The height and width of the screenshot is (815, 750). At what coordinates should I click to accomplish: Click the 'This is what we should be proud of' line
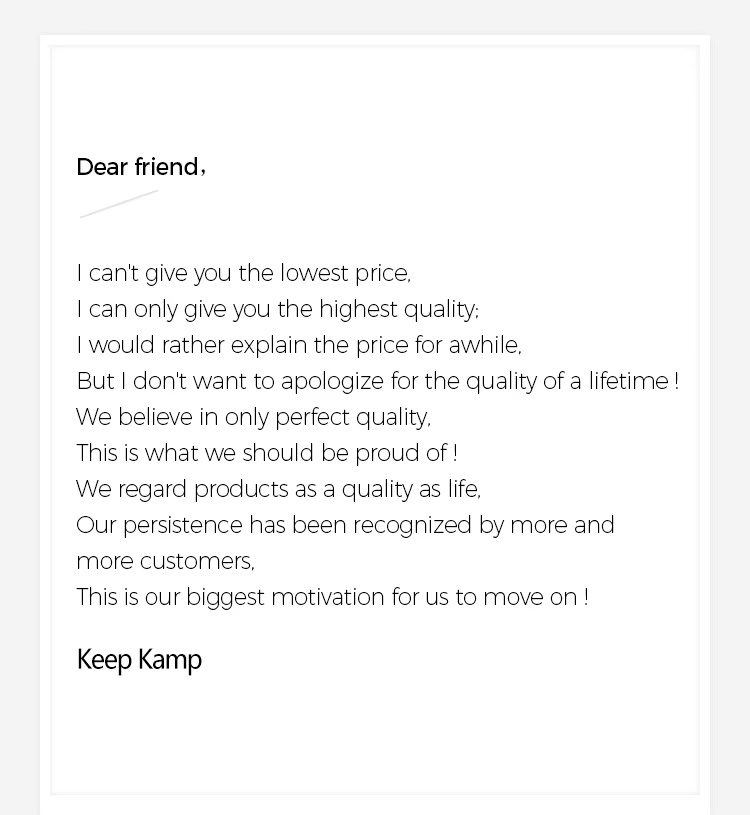coord(267,453)
